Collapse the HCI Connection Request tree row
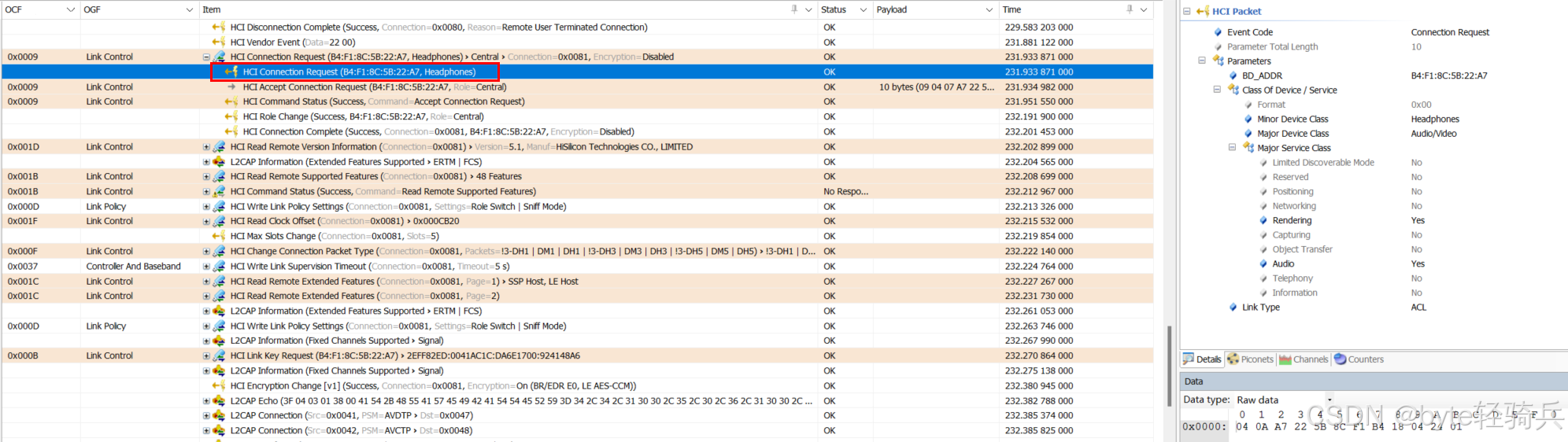This screenshot has width=1568, height=442. pyautogui.click(x=206, y=57)
